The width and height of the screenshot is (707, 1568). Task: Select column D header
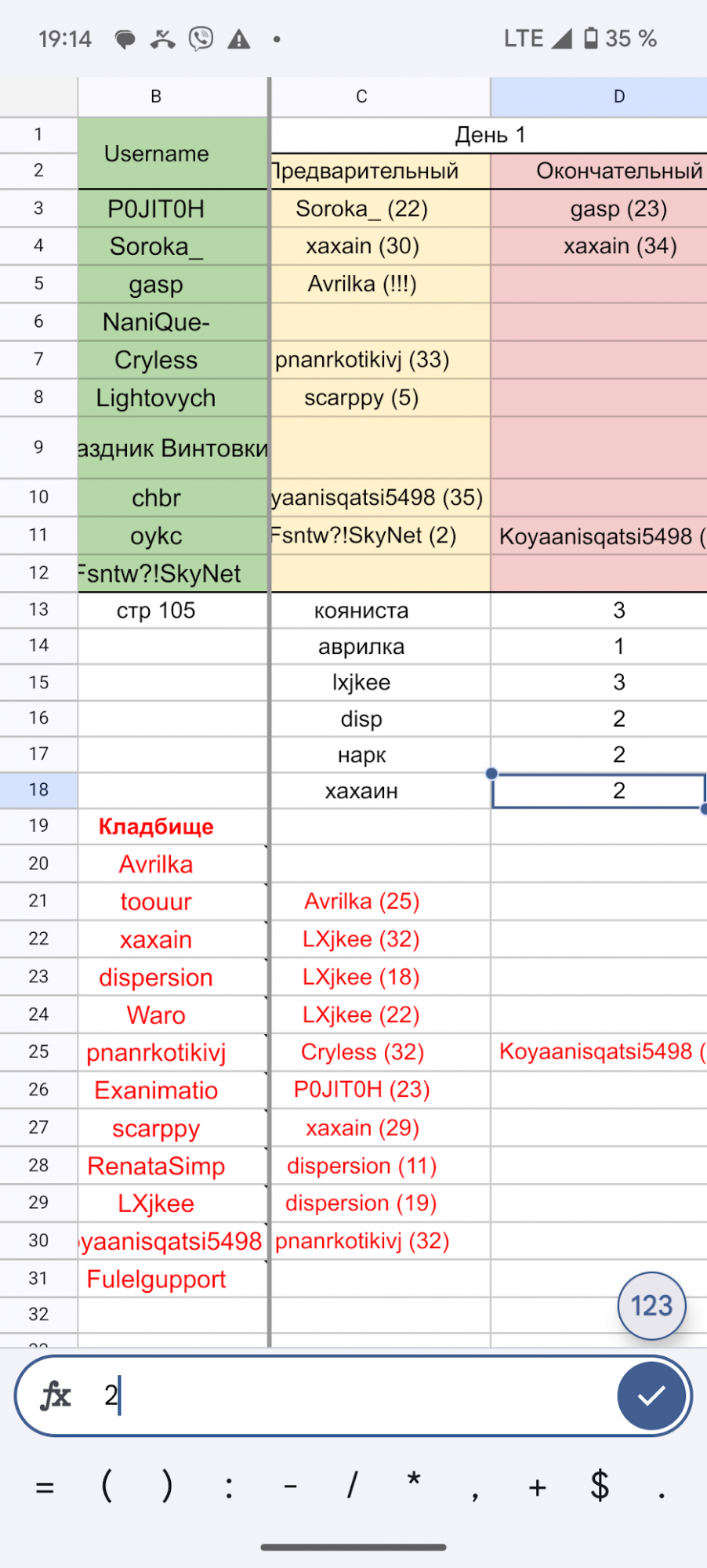coord(618,96)
